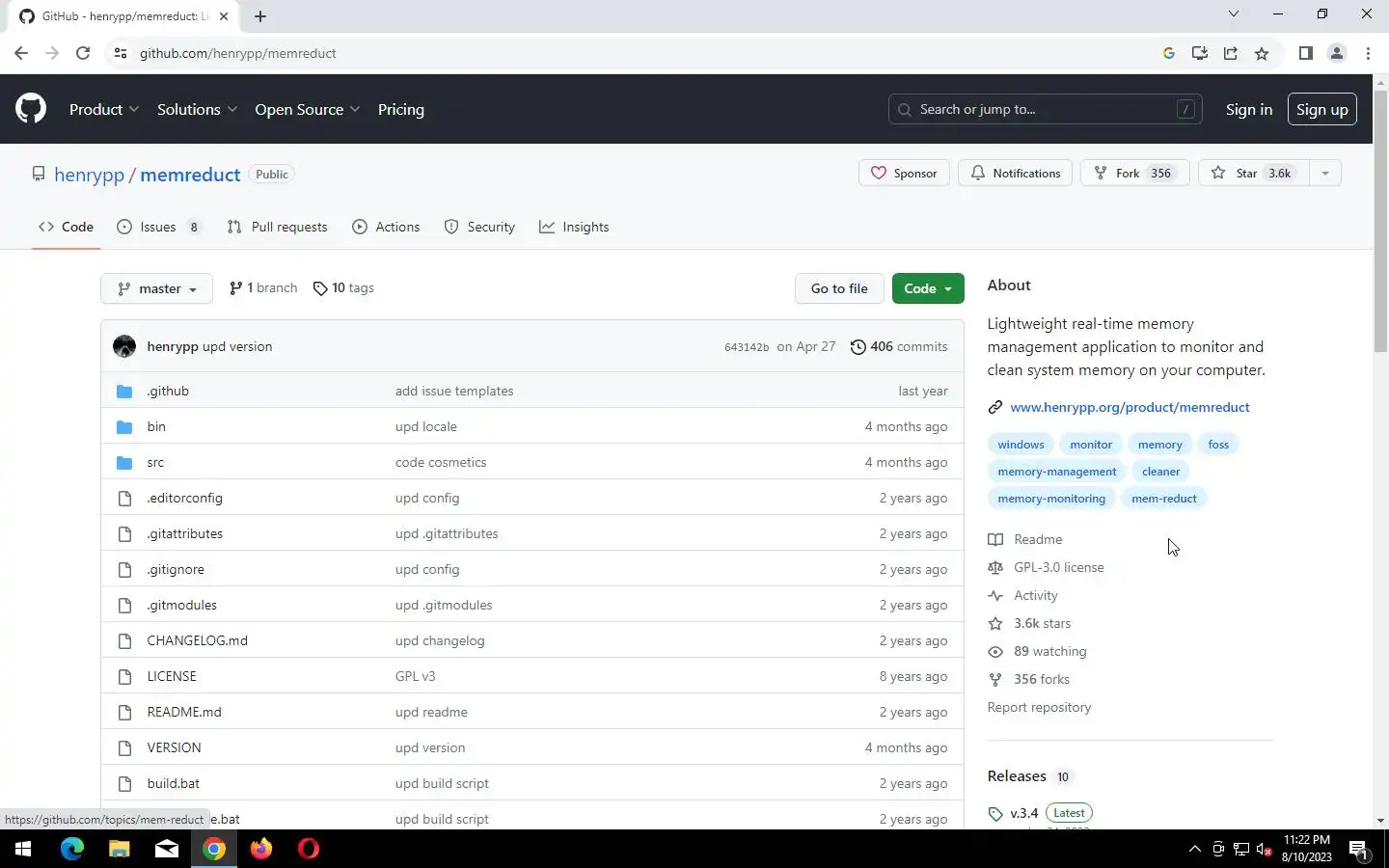Expand the Product menu
The height and width of the screenshot is (868, 1389).
point(104,109)
